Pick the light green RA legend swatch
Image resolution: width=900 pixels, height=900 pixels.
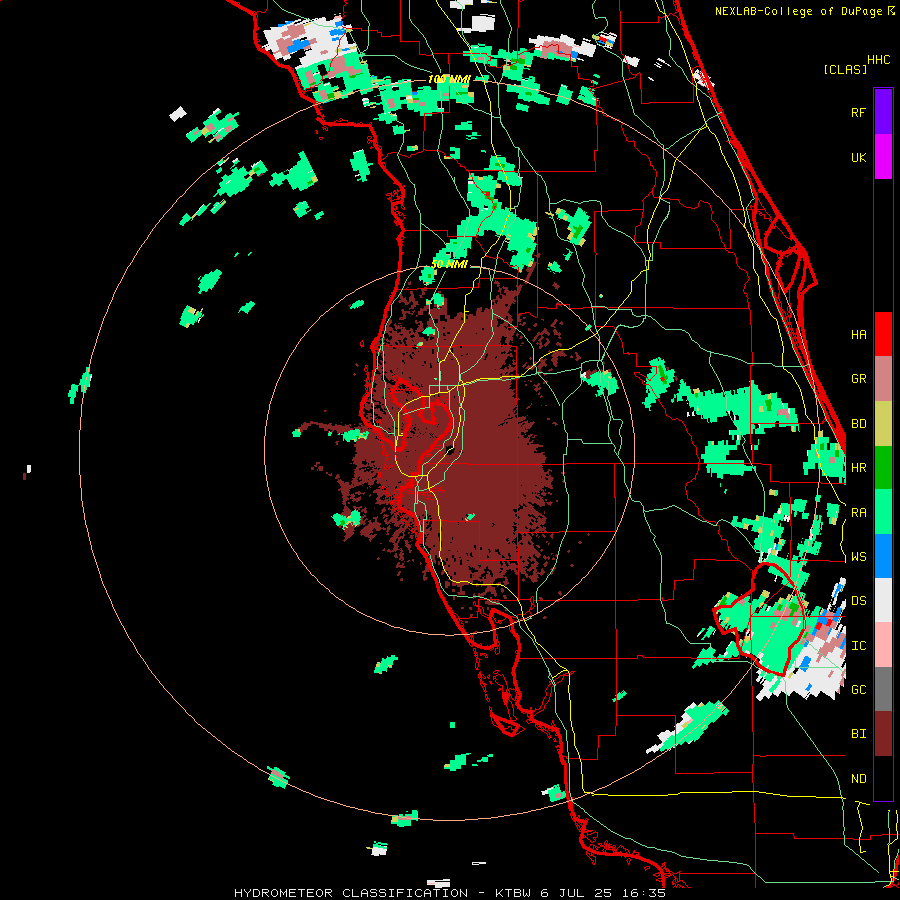(x=883, y=512)
